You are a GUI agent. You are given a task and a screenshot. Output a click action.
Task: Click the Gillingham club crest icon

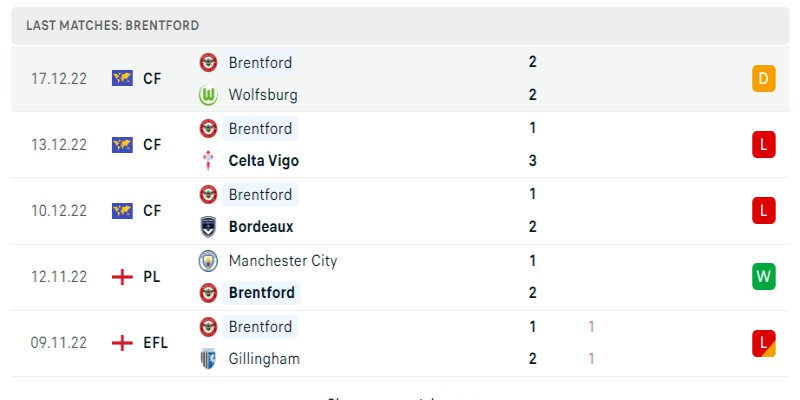click(x=208, y=359)
